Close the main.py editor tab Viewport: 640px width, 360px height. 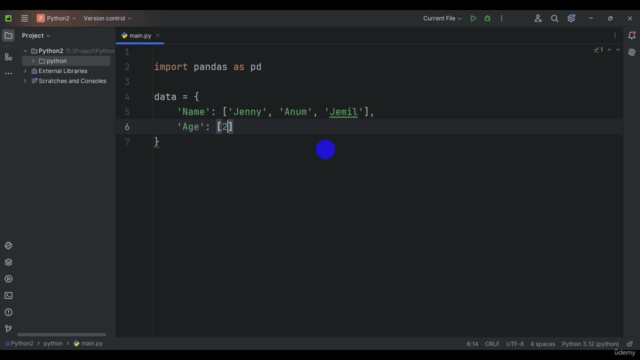[158, 36]
